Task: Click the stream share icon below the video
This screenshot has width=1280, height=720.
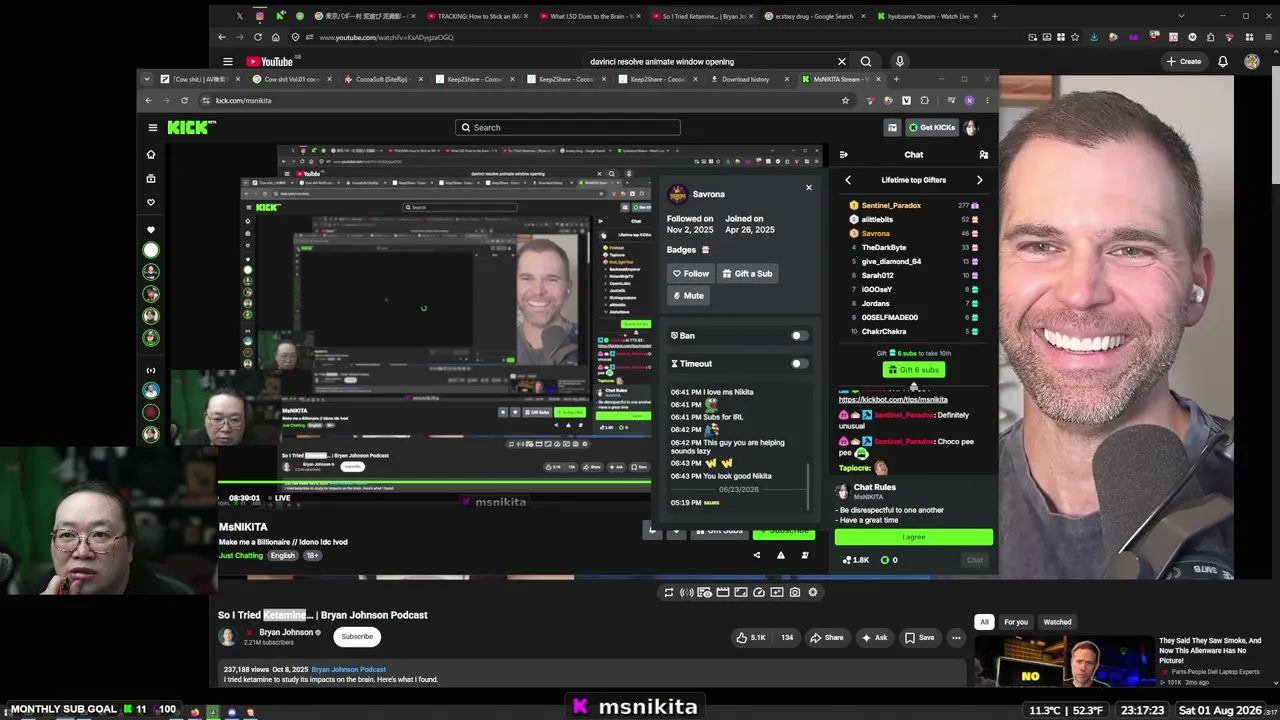Action: coord(757,555)
